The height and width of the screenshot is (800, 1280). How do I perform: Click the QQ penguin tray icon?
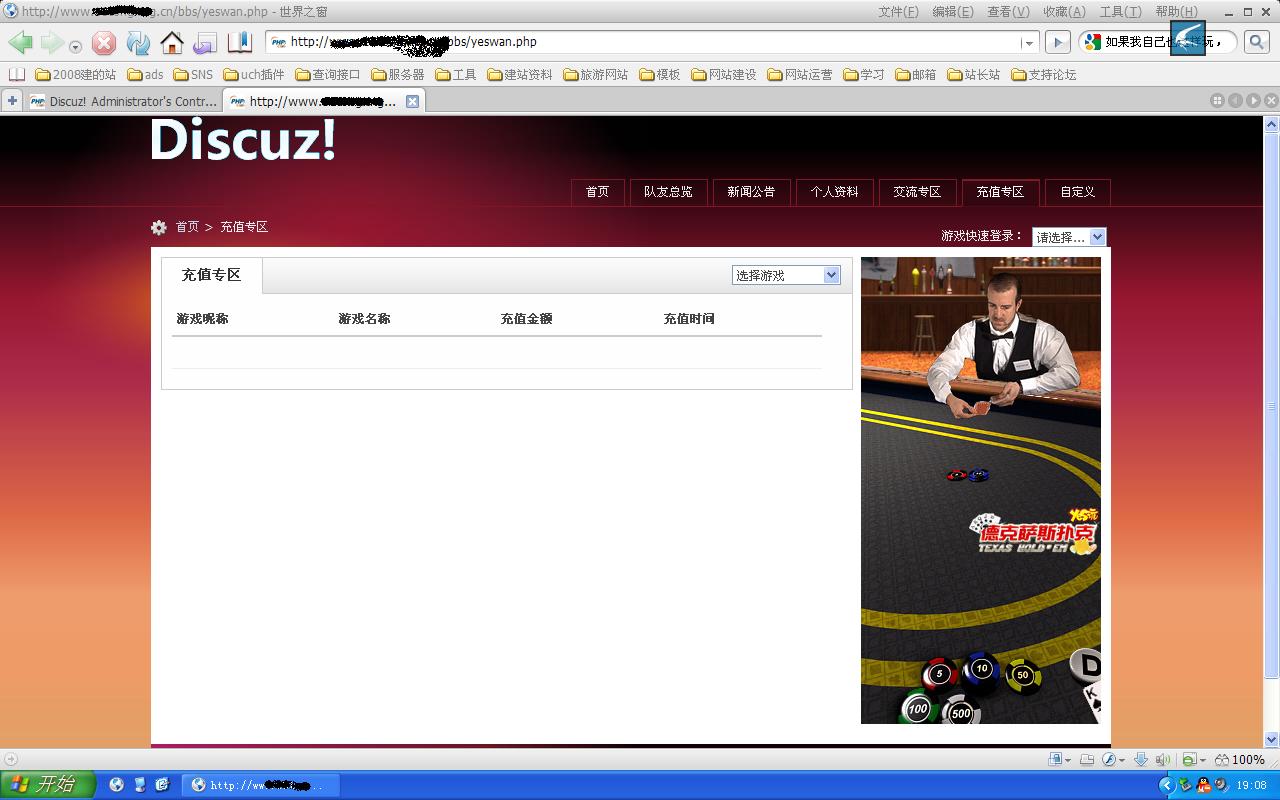(1203, 785)
